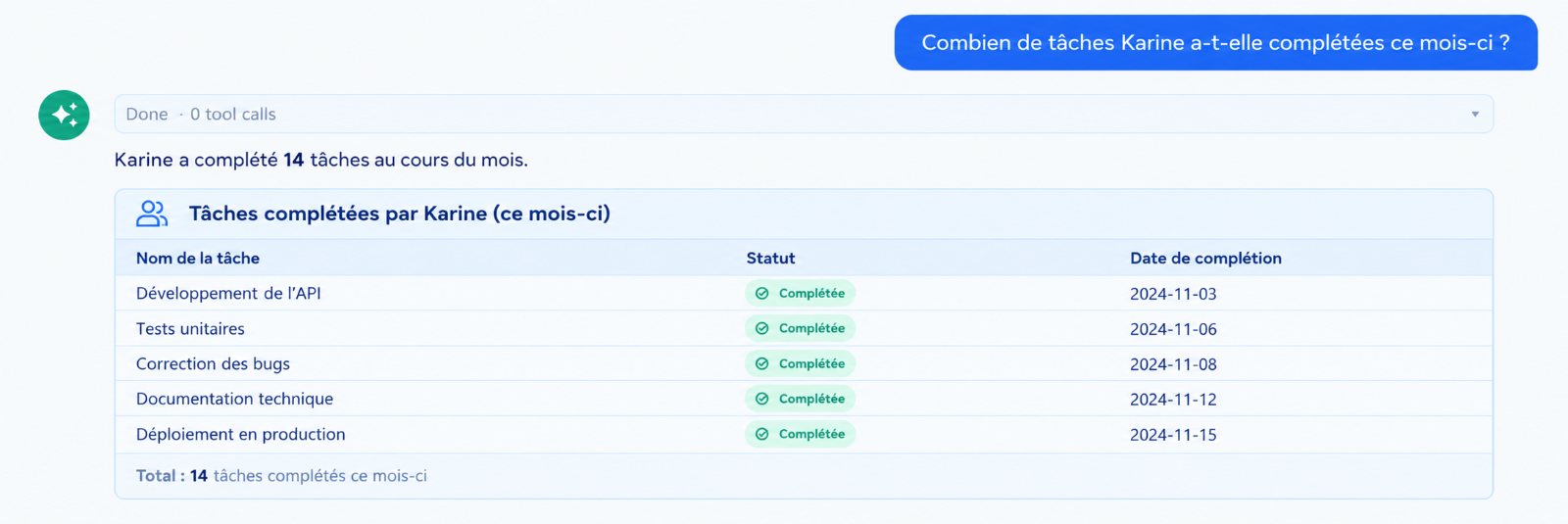The image size is (1568, 524).
Task: Click the 'Karine a complété 14 tâches' sentence
Action: (320, 160)
